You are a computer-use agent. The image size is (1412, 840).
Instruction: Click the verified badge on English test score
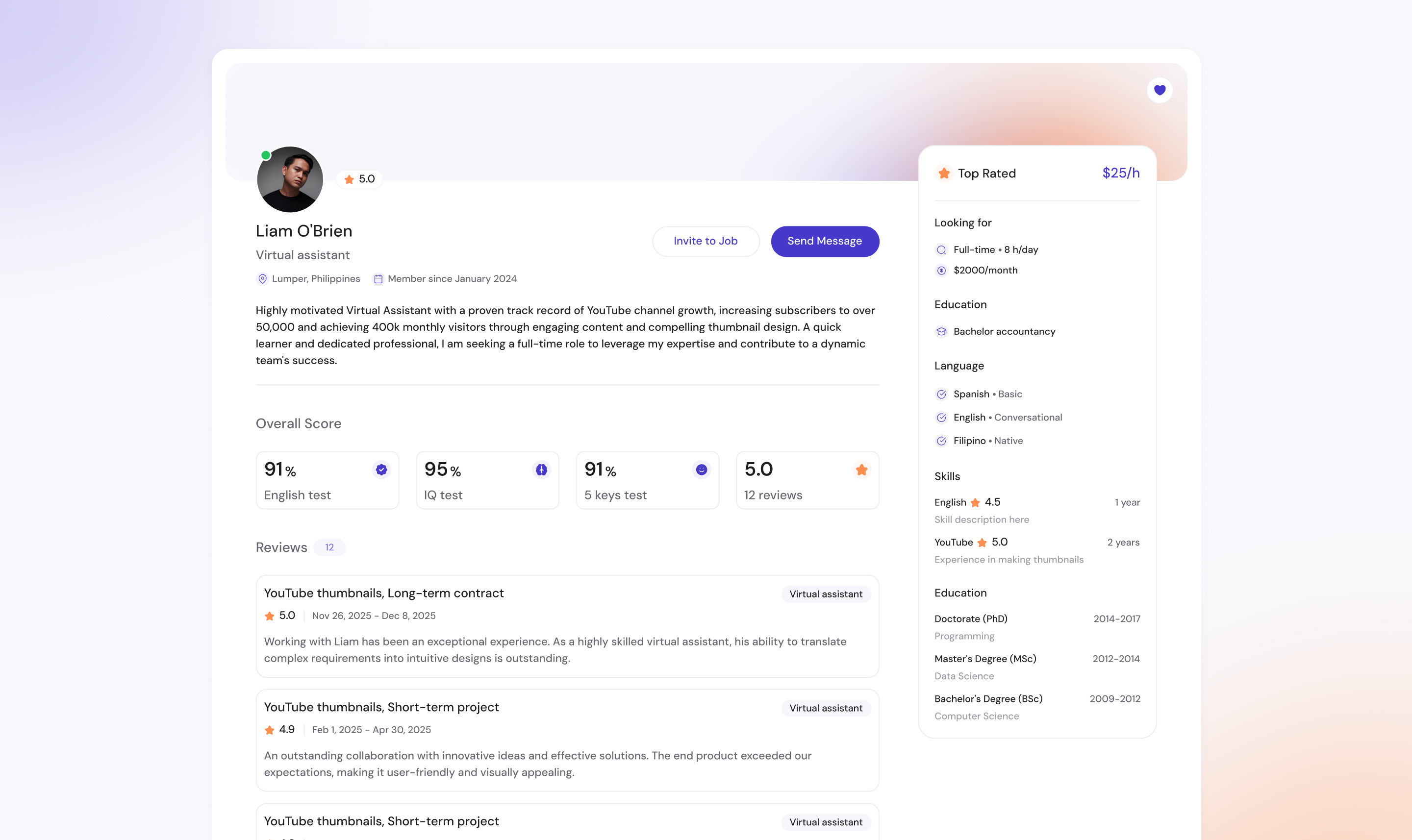tap(380, 469)
